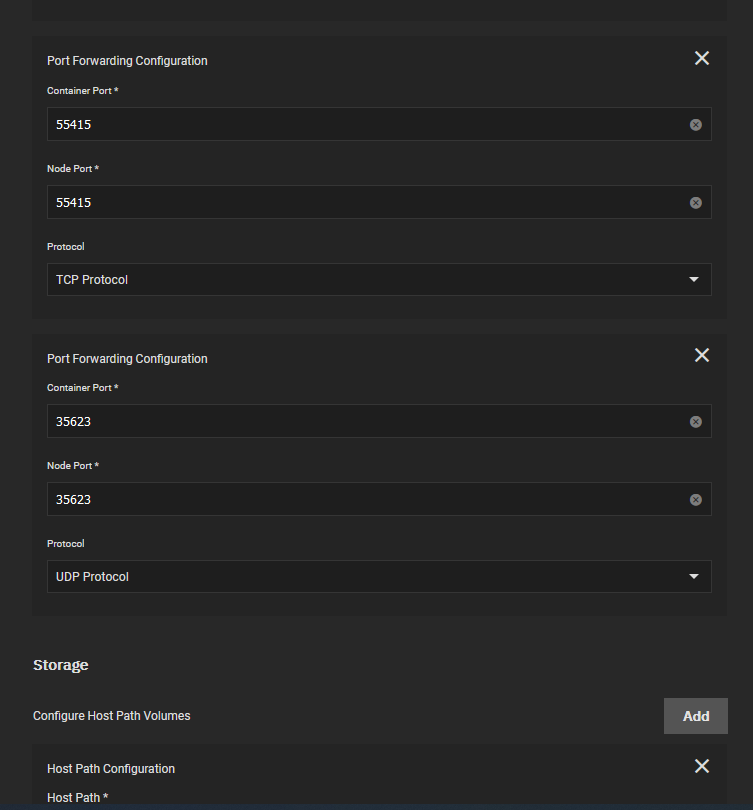
Task: Click the arrow on the UDP Protocol selector
Action: tap(694, 577)
